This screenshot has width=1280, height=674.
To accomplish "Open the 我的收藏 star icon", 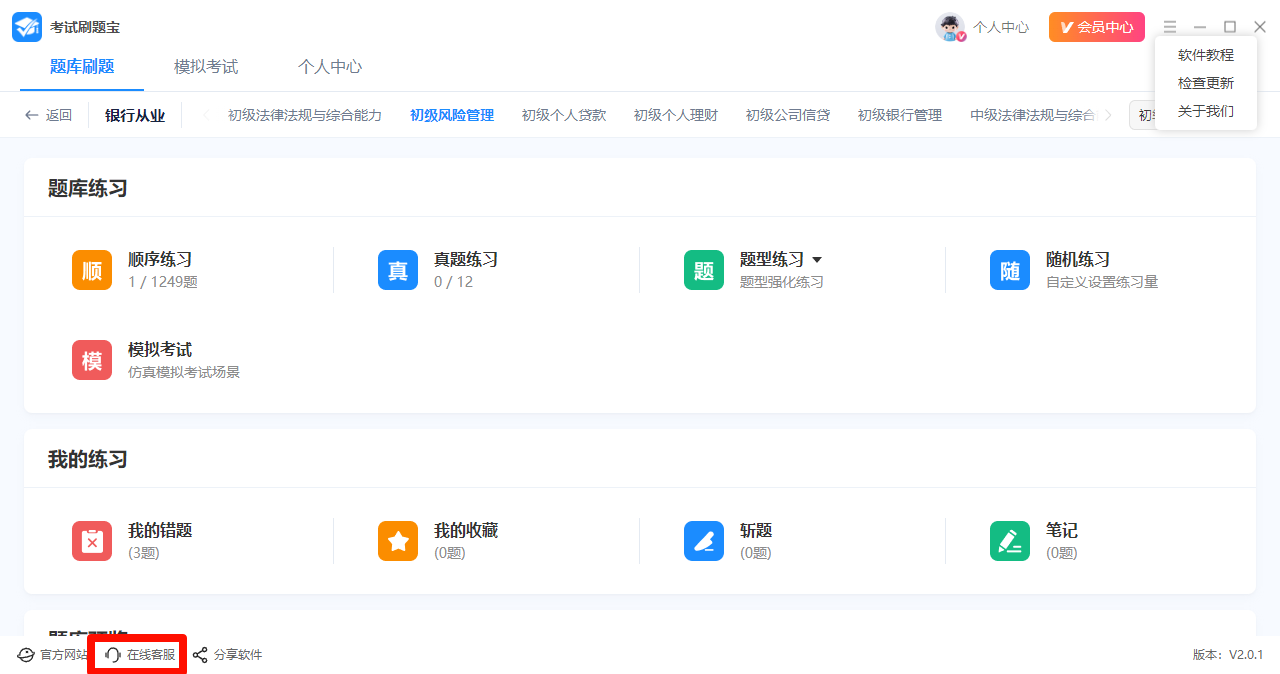I will [x=398, y=541].
